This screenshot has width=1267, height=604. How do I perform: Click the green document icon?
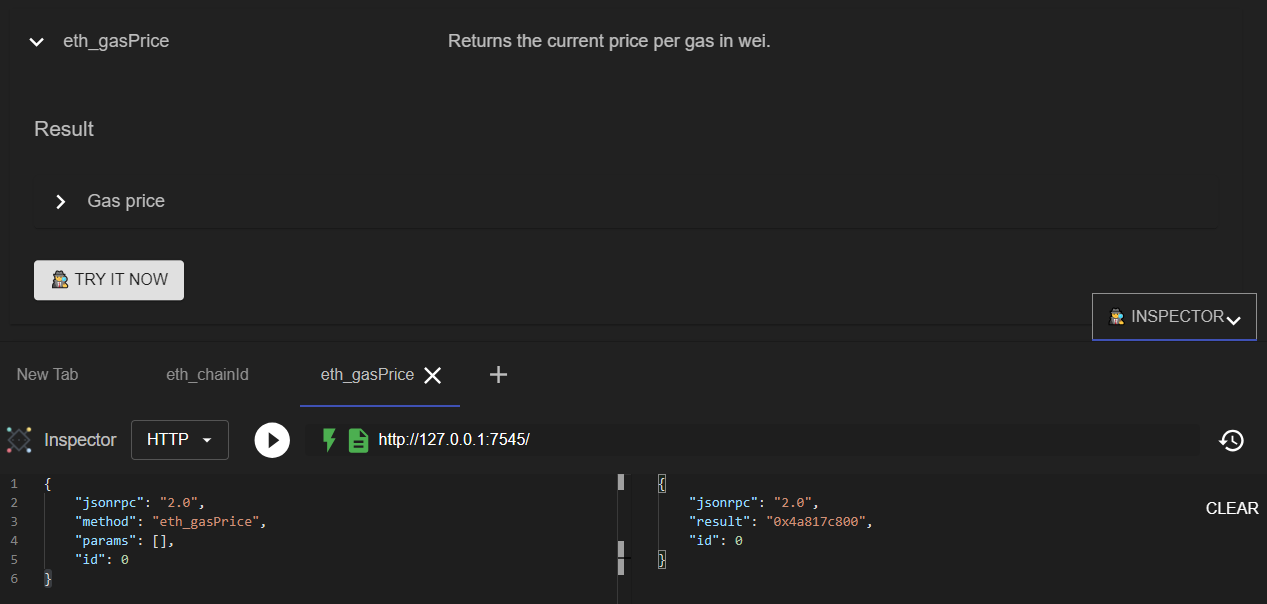[358, 440]
